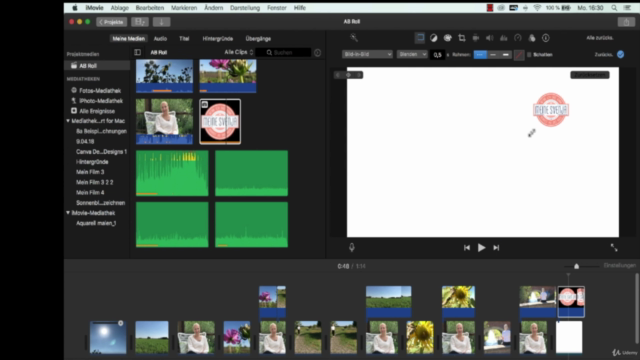The image size is (640, 360).
Task: Click the import media down-arrow button
Action: pos(161,22)
